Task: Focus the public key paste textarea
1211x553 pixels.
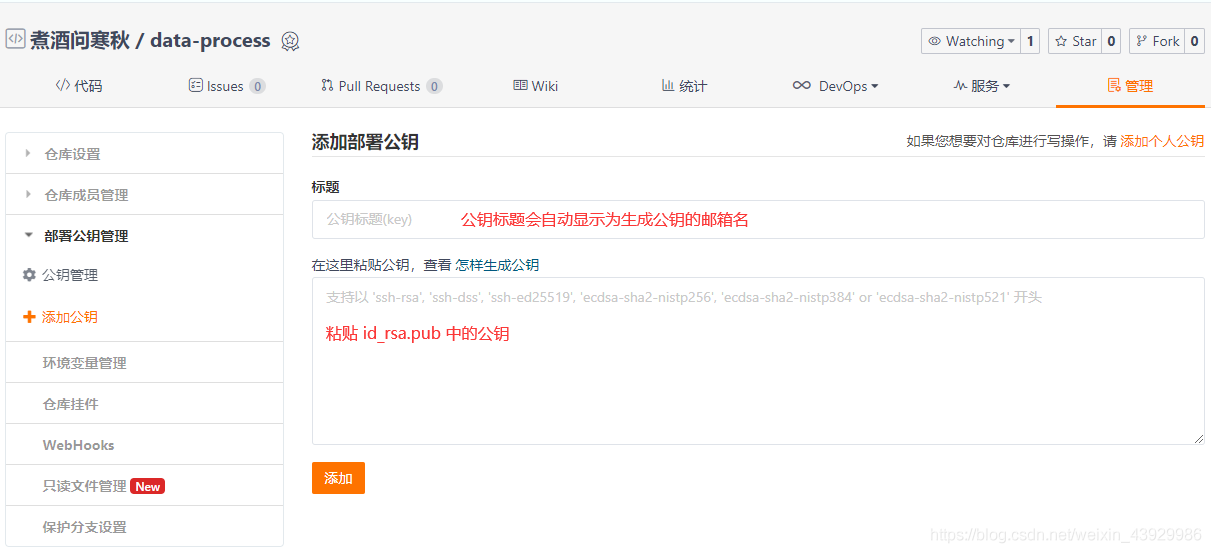Action: pos(758,361)
